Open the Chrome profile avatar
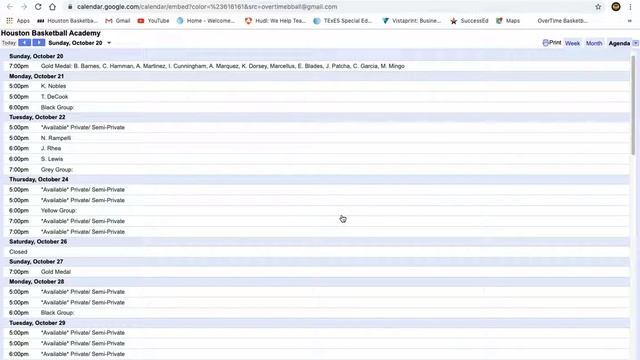The height and width of the screenshot is (360, 640). tap(616, 7)
